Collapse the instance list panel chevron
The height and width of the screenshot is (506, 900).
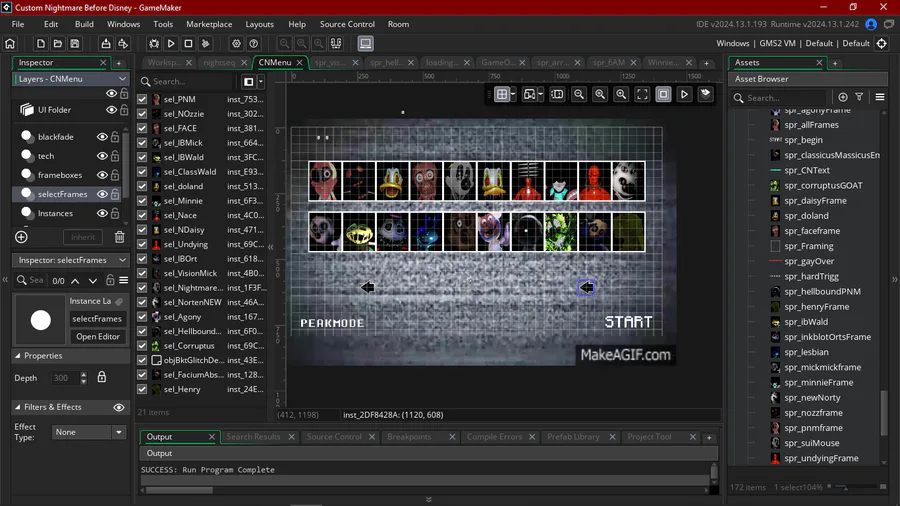270,247
